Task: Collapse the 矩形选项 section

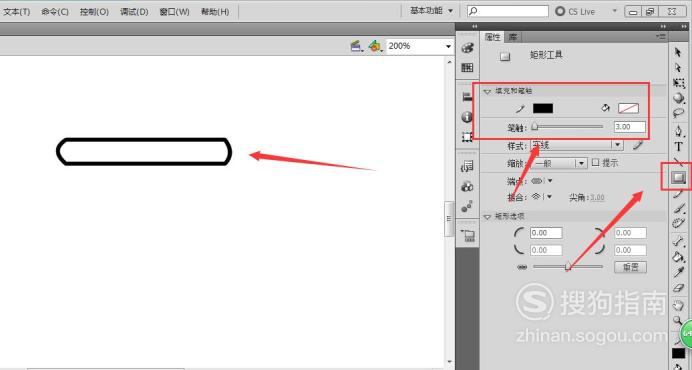Action: coord(487,217)
